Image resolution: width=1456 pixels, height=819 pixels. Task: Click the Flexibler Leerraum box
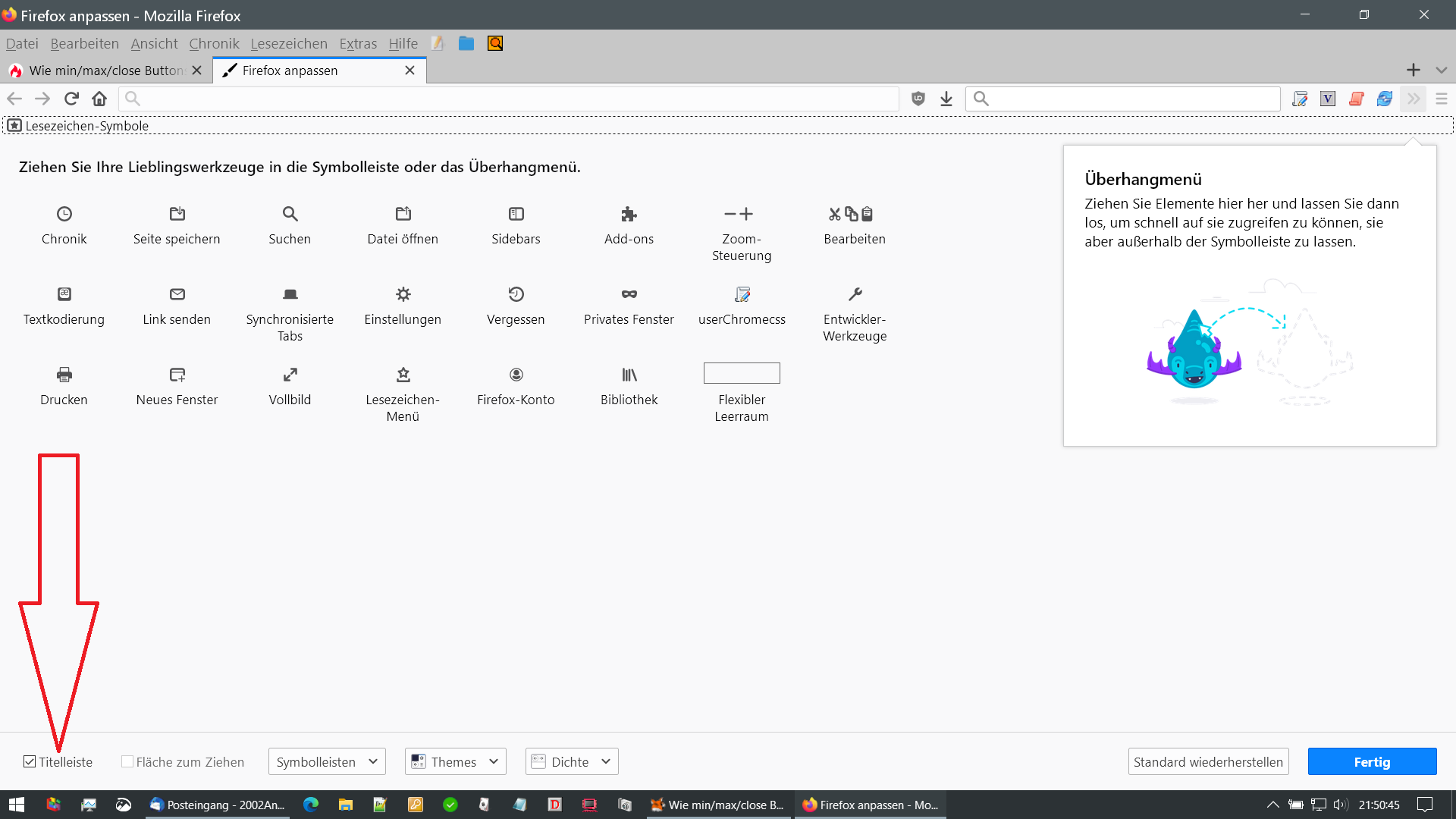point(742,373)
